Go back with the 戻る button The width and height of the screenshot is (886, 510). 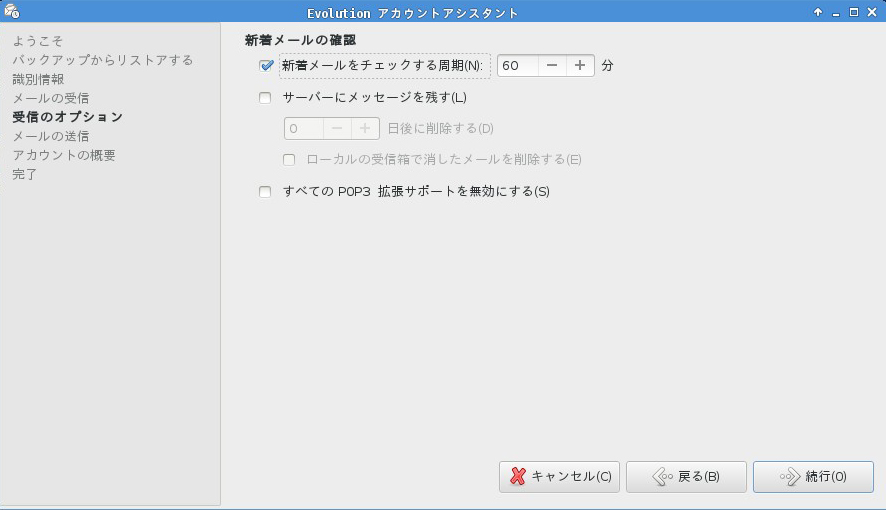[x=686, y=477]
